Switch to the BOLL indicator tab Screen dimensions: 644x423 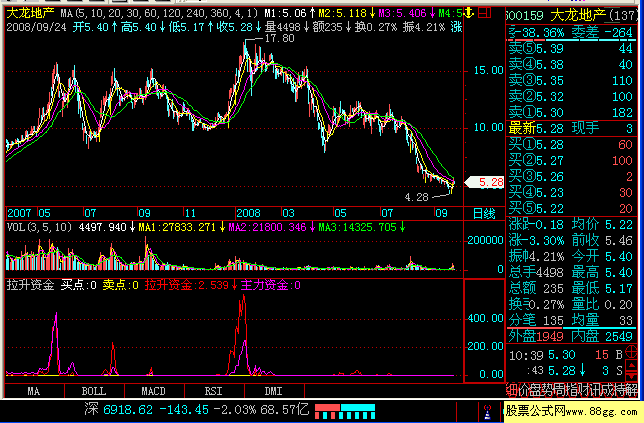[x=94, y=391]
